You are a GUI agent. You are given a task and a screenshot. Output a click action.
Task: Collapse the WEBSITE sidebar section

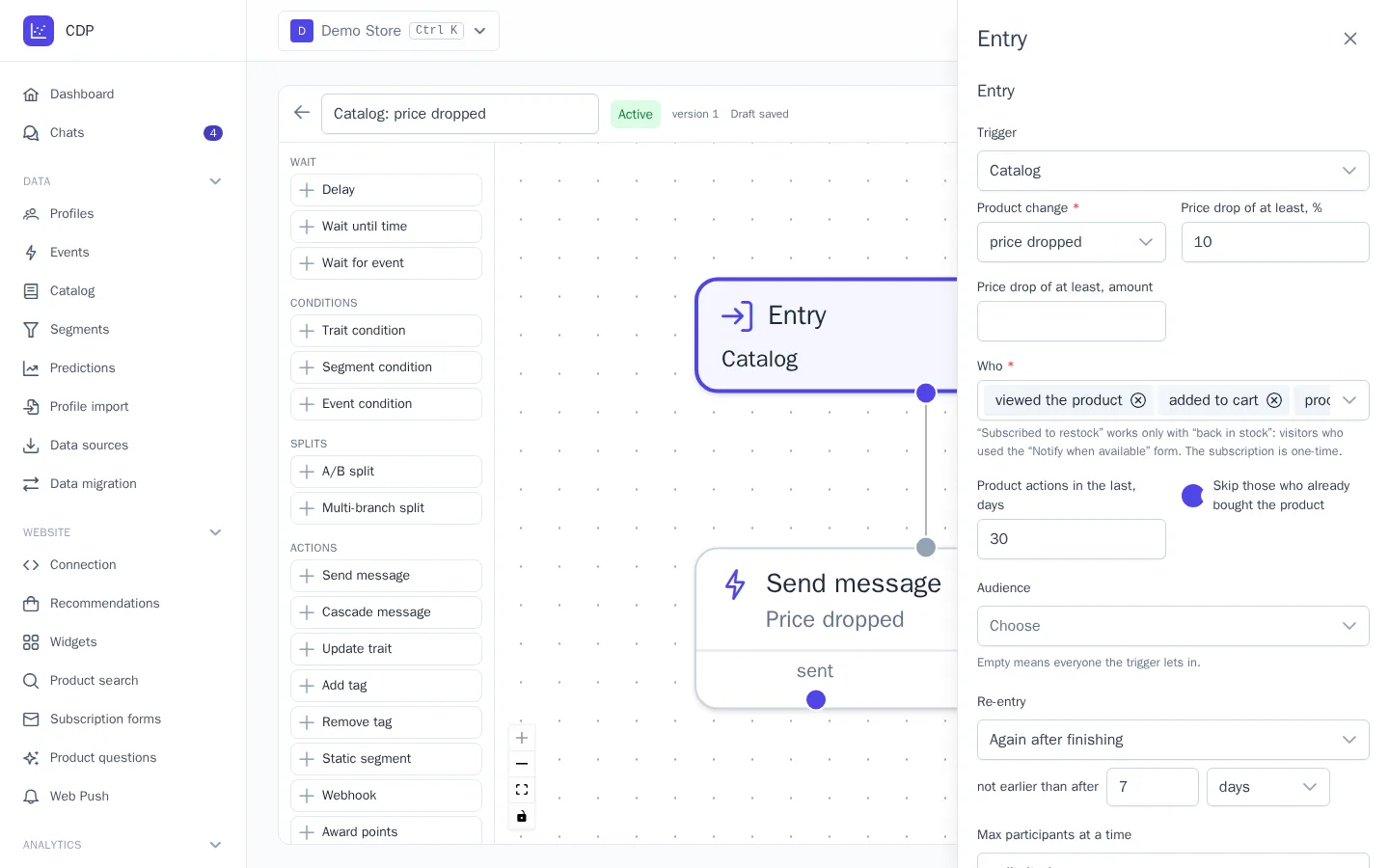[x=215, y=532]
